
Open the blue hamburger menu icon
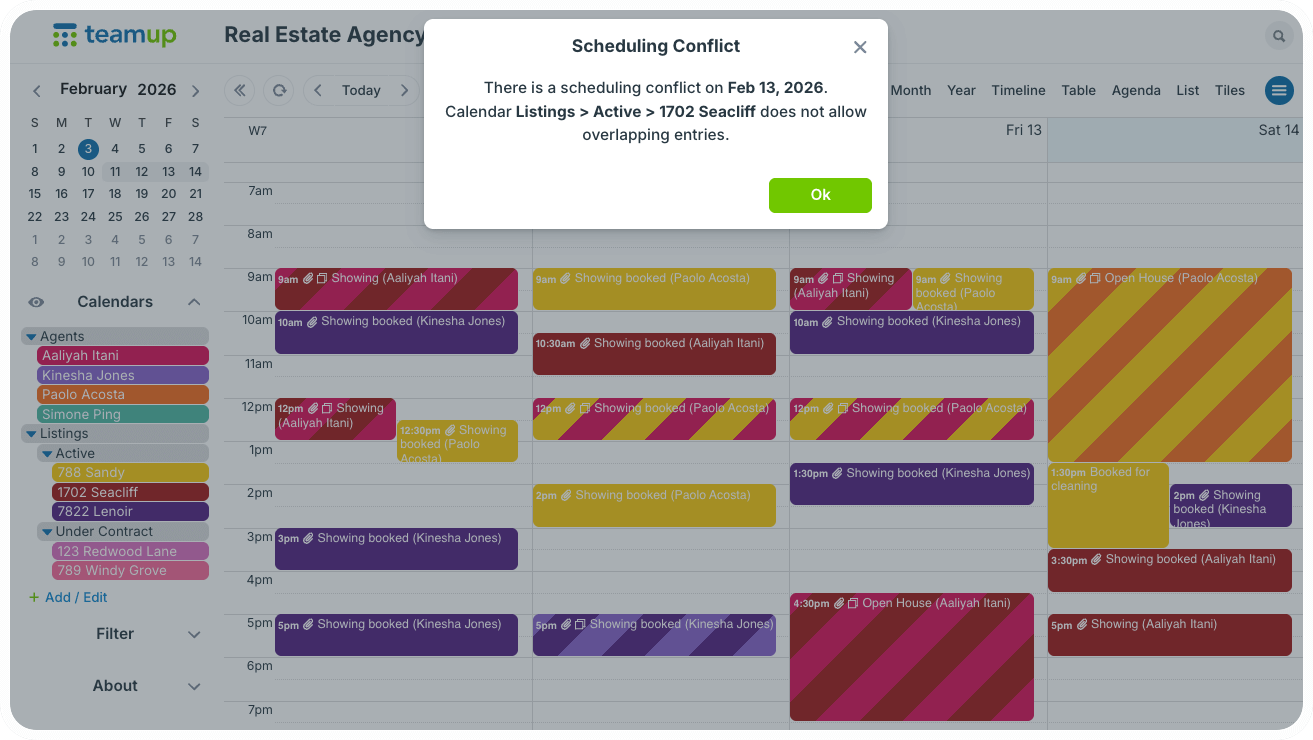pyautogui.click(x=1279, y=90)
